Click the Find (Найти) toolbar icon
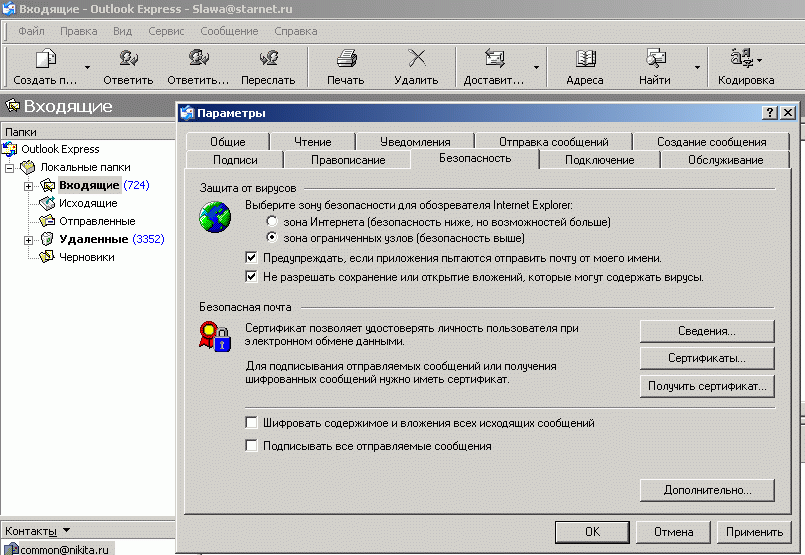Screen dimensions: 805x555 click(x=656, y=58)
